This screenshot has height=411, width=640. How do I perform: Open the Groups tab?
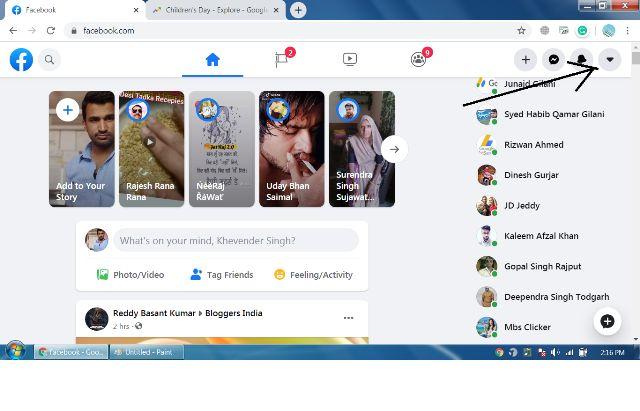[419, 60]
